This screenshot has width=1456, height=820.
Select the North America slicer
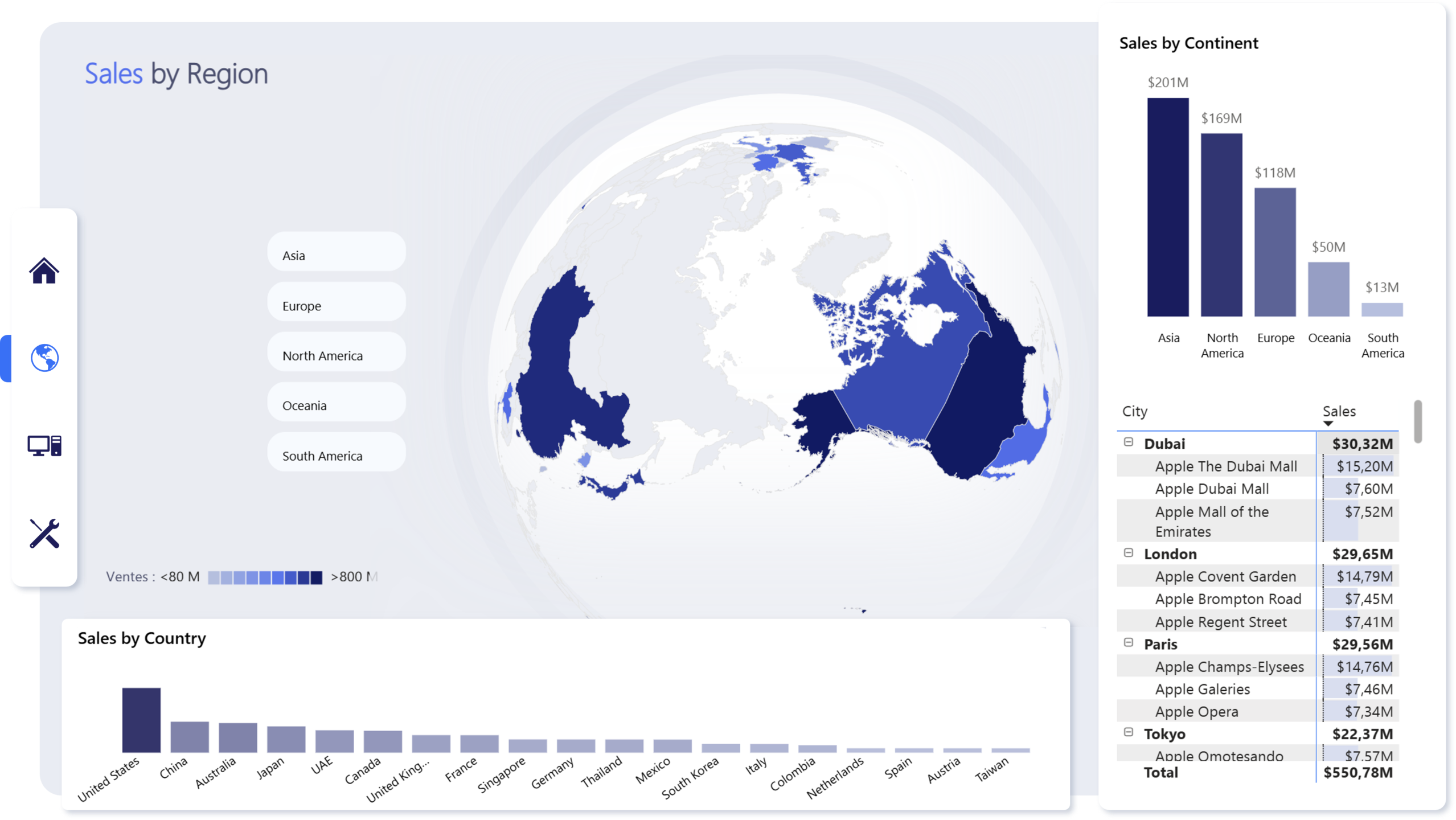point(336,352)
